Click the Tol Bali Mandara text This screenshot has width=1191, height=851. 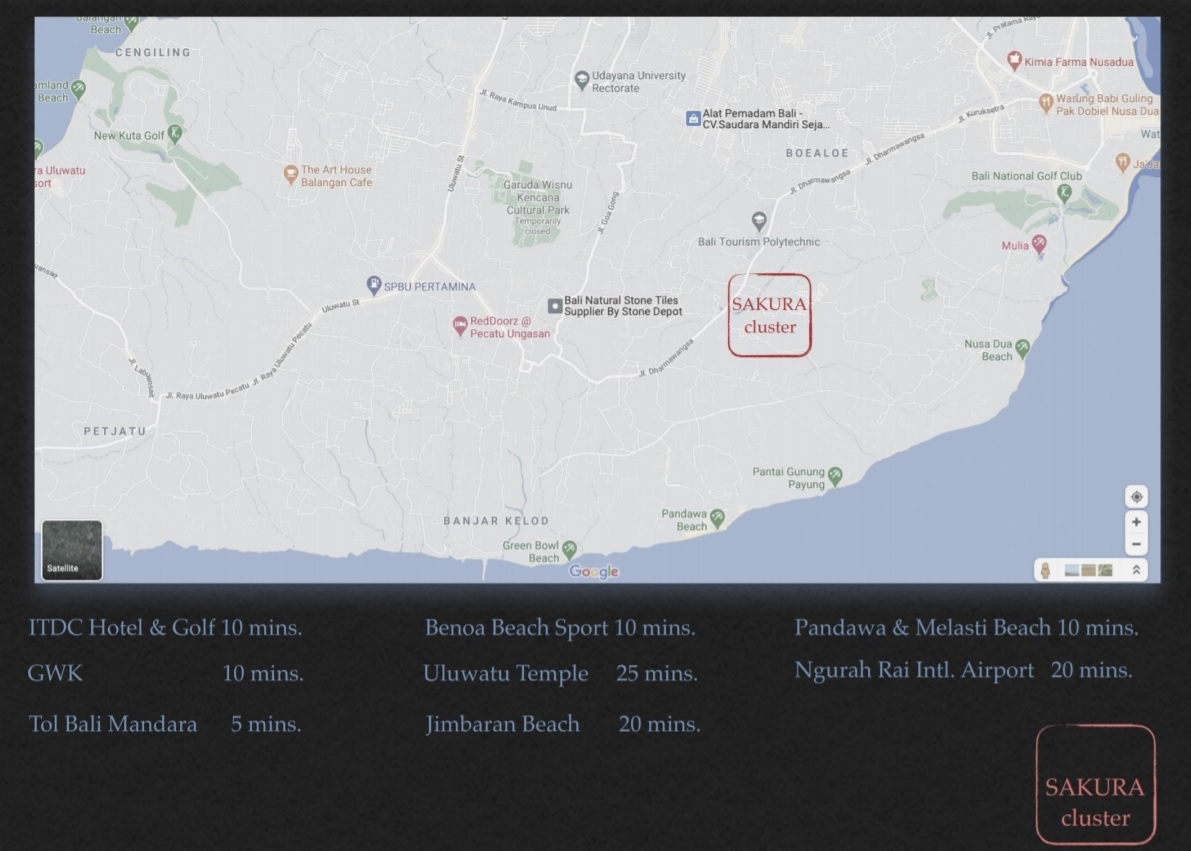tap(112, 724)
